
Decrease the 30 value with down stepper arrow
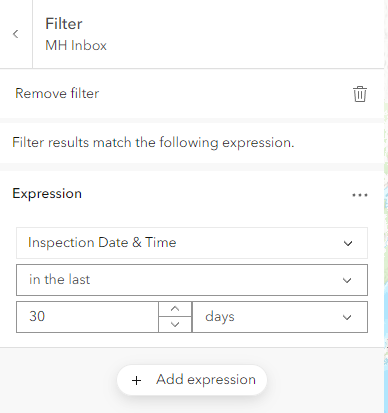pos(175,324)
